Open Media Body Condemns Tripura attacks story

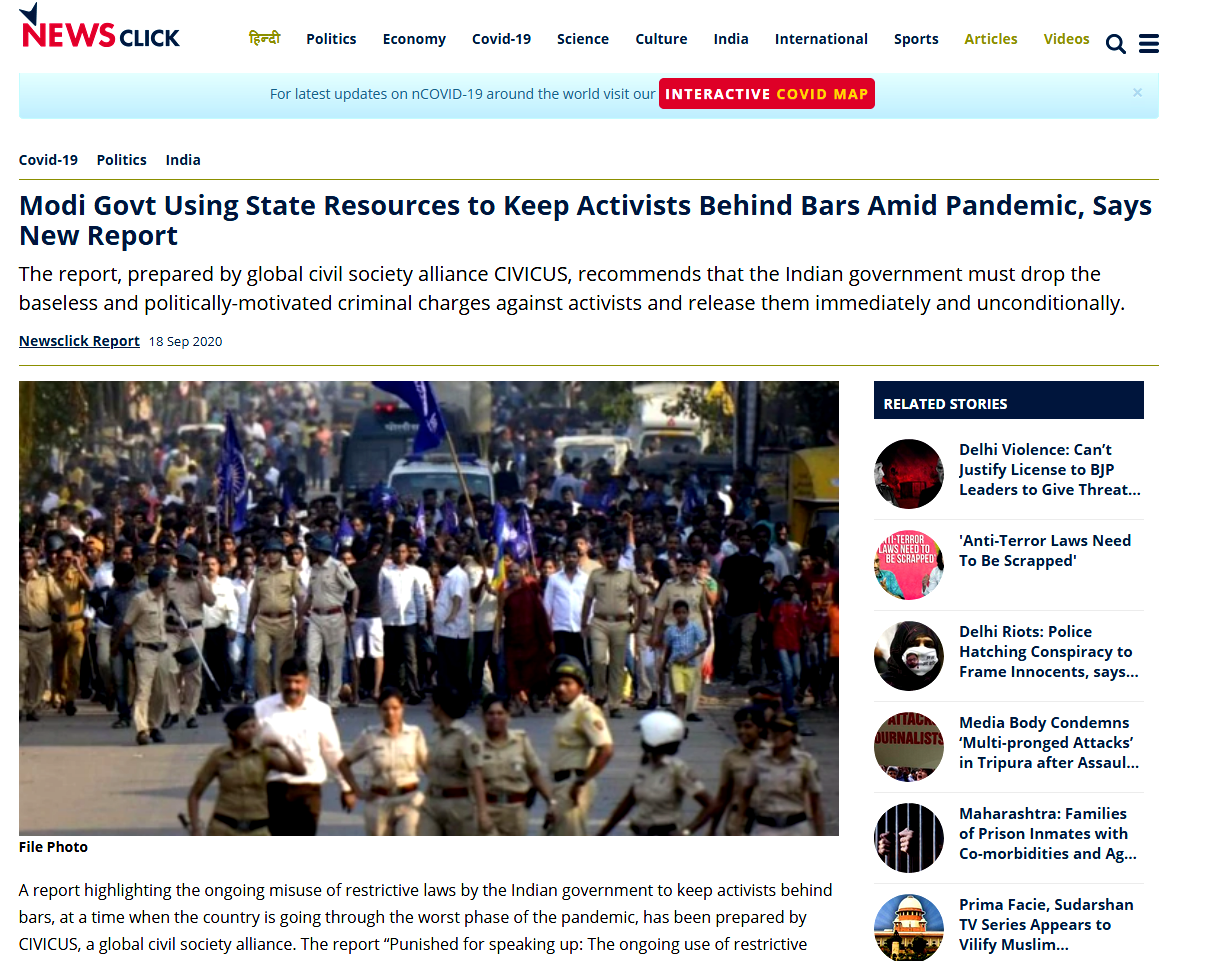click(1049, 743)
